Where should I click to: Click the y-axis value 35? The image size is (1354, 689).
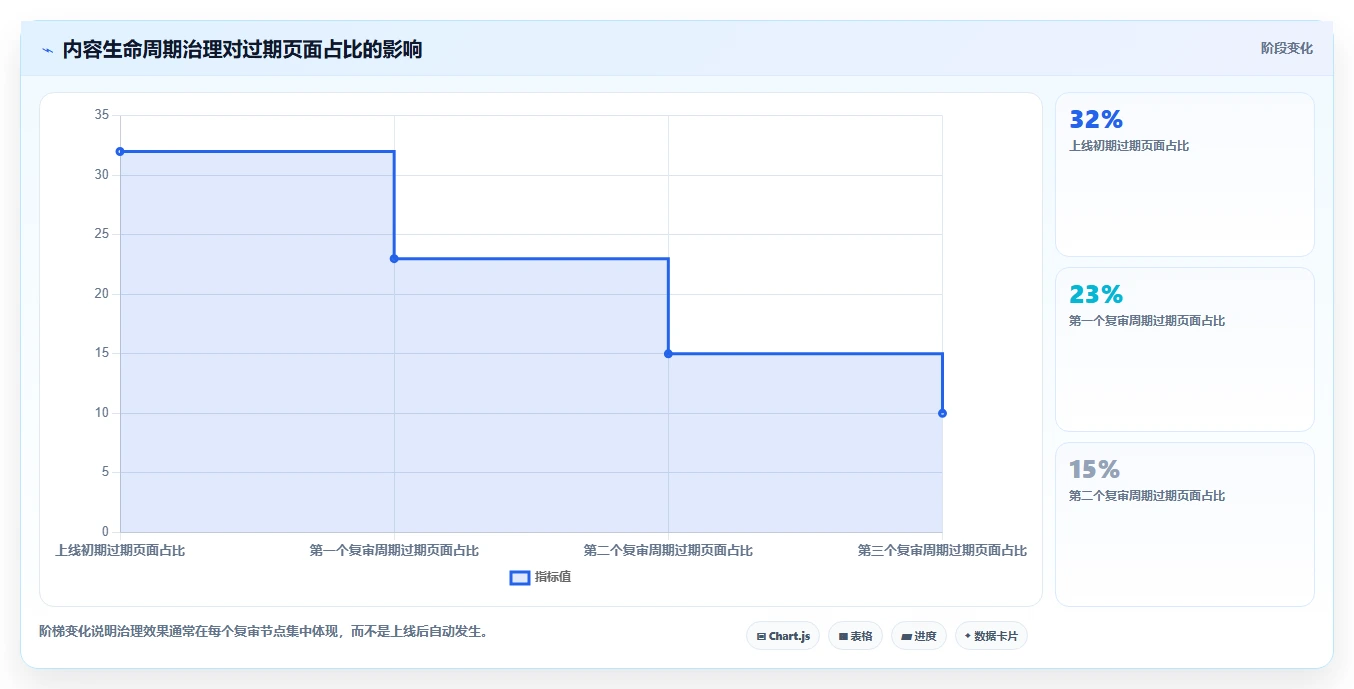click(102, 115)
